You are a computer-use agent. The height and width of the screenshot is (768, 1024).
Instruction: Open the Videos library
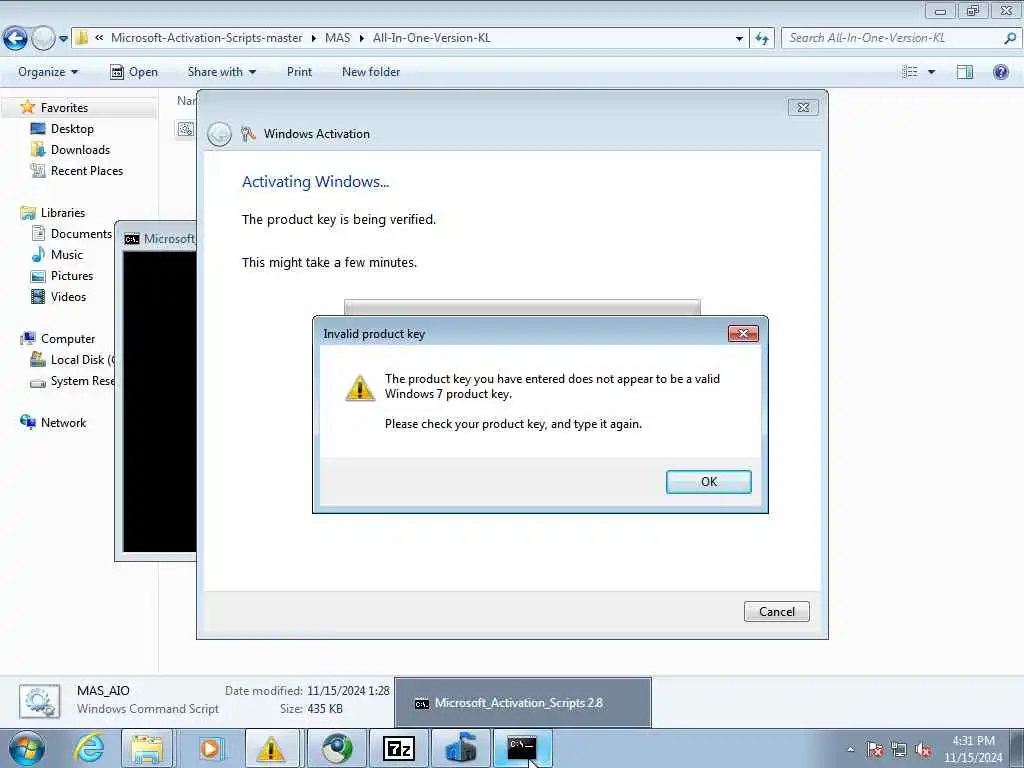pos(68,296)
